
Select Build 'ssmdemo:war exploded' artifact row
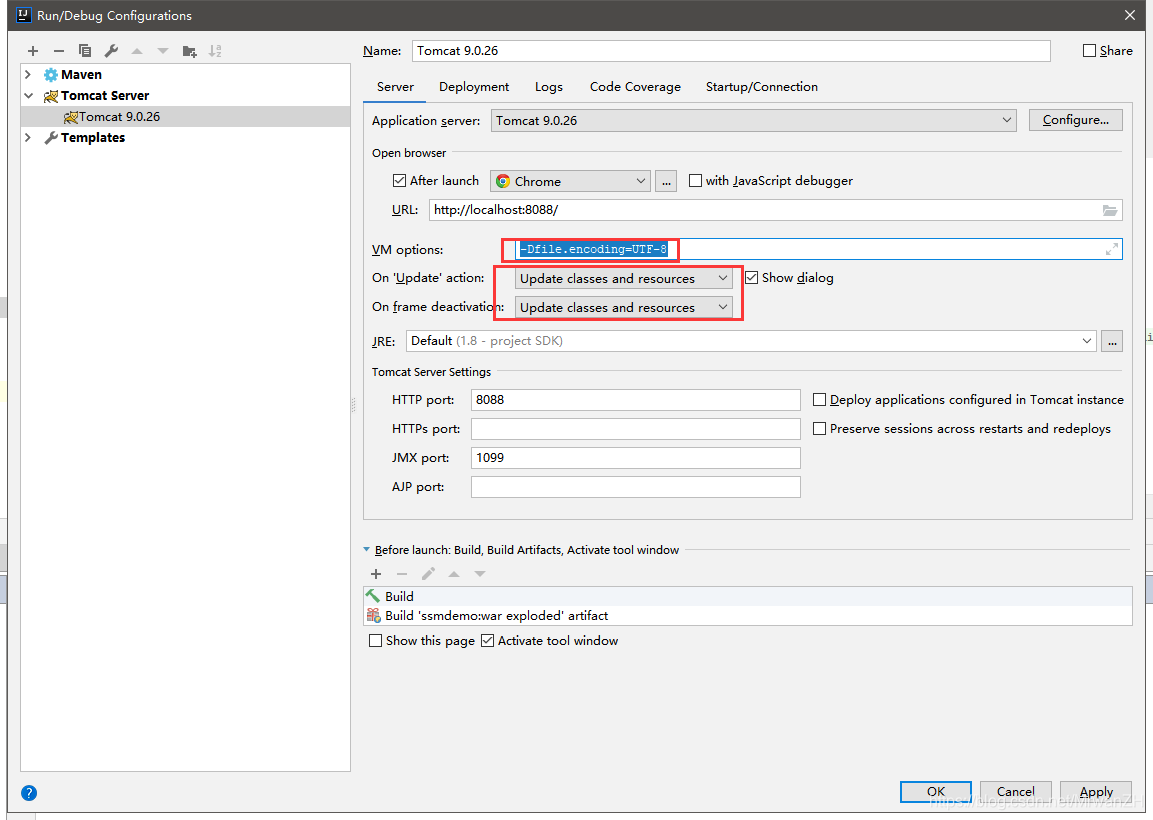(748, 616)
